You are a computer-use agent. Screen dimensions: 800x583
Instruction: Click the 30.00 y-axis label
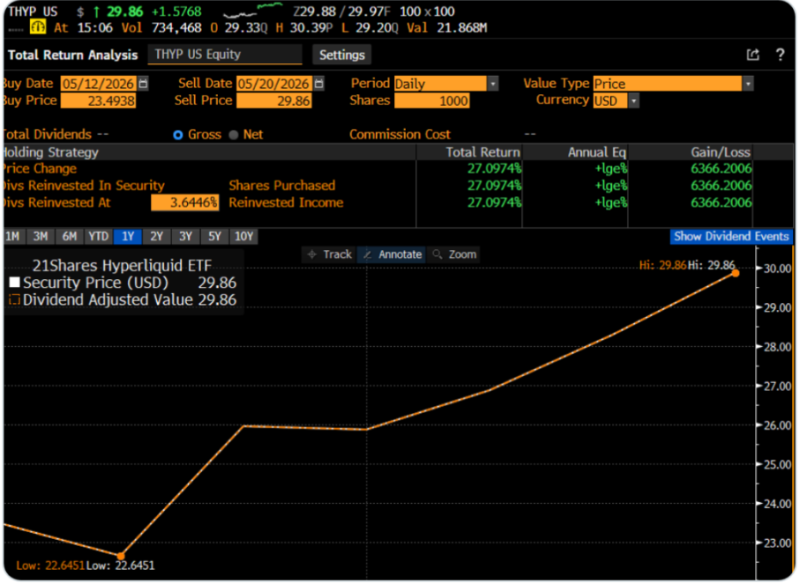point(778,268)
